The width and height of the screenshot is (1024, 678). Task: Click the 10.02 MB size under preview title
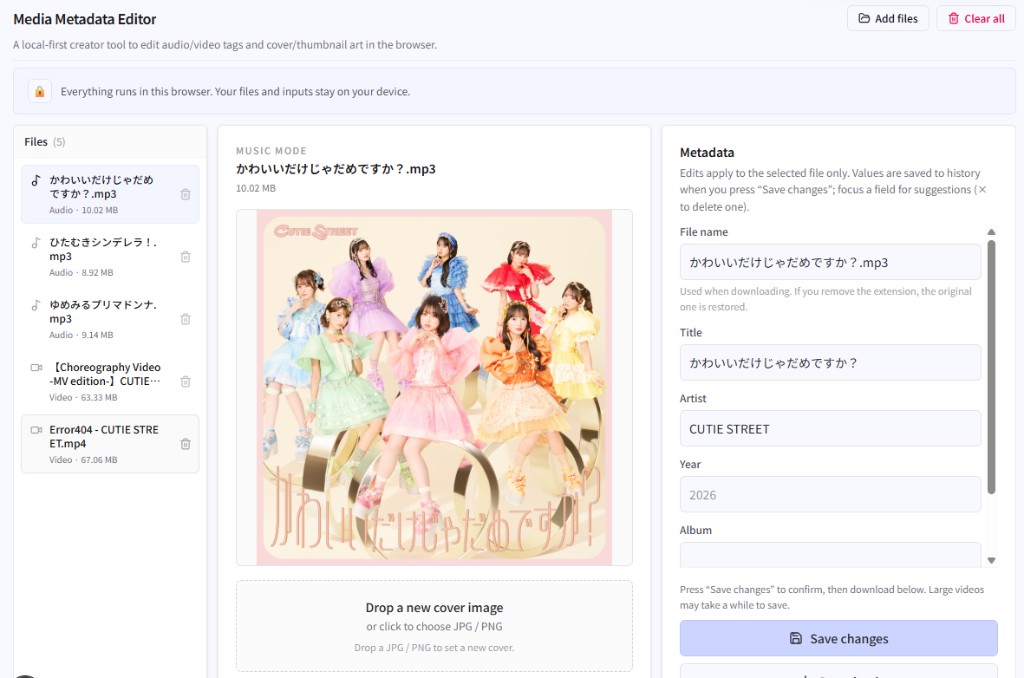[x=256, y=188]
